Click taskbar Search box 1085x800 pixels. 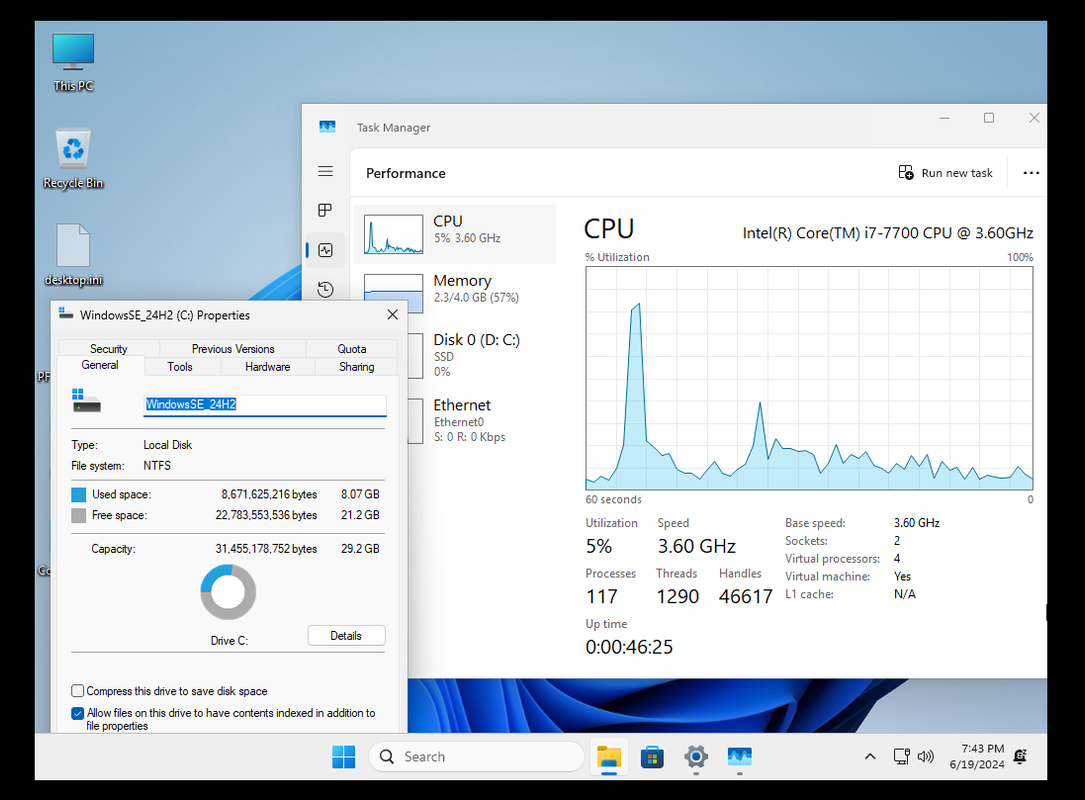(477, 756)
